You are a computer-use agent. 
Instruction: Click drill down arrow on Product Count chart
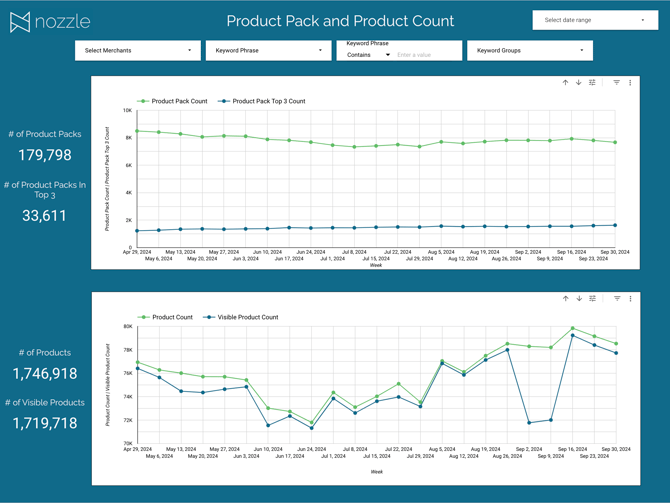point(579,299)
